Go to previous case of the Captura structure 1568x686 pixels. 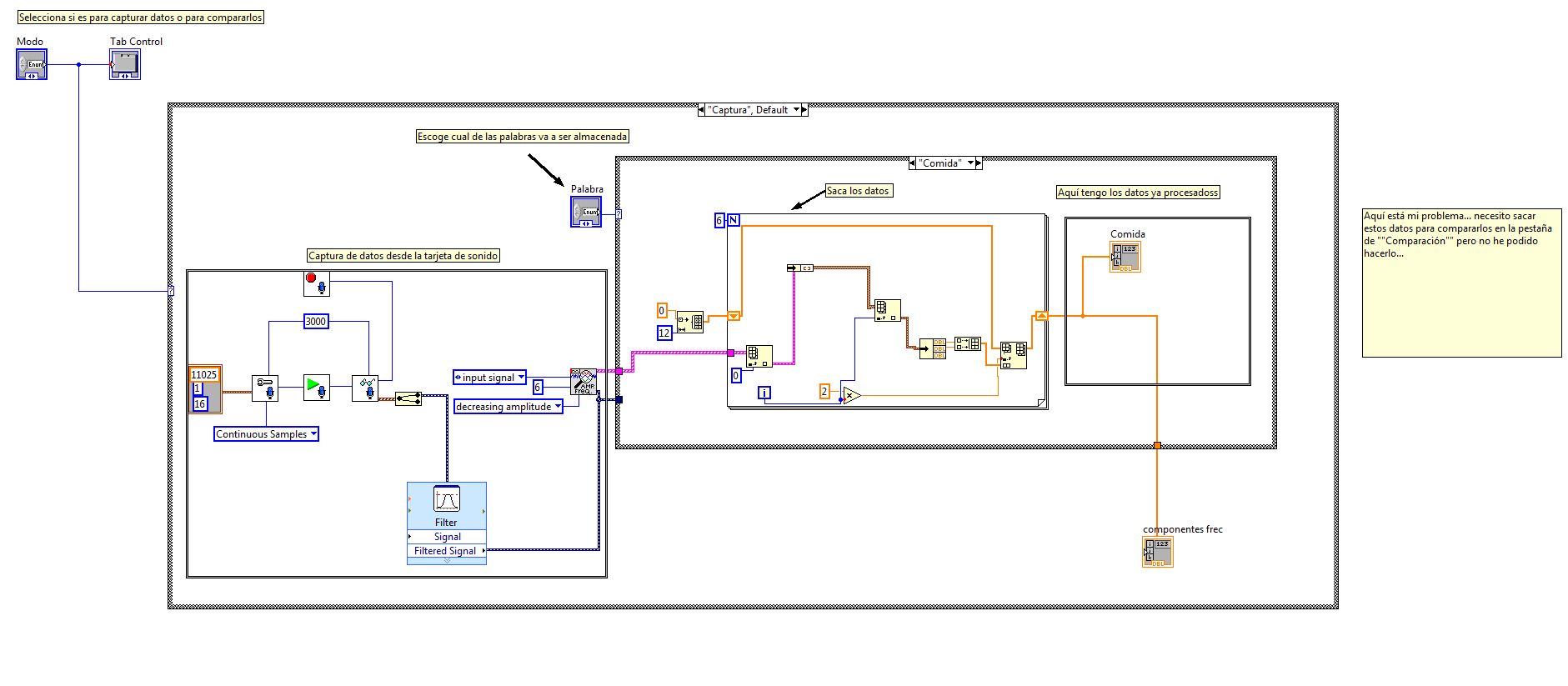point(702,110)
